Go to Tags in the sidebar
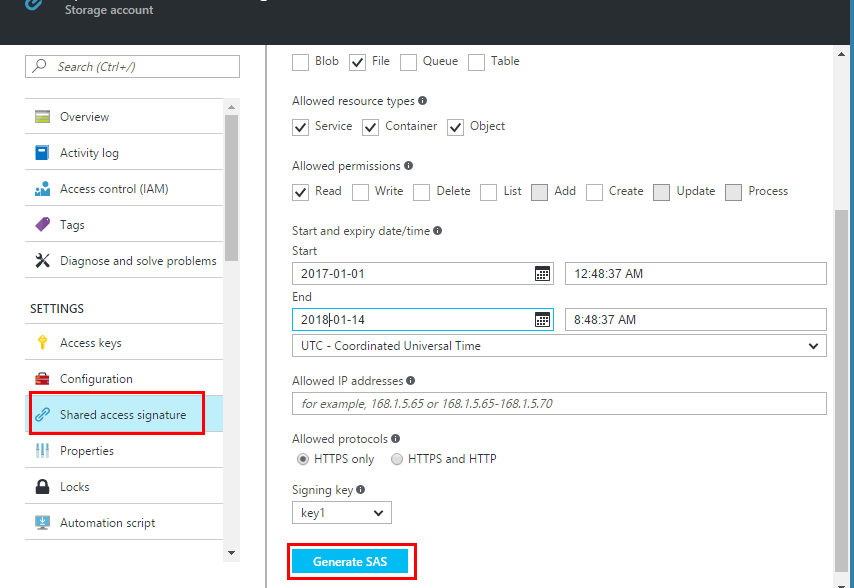This screenshot has width=854, height=588. (x=124, y=224)
